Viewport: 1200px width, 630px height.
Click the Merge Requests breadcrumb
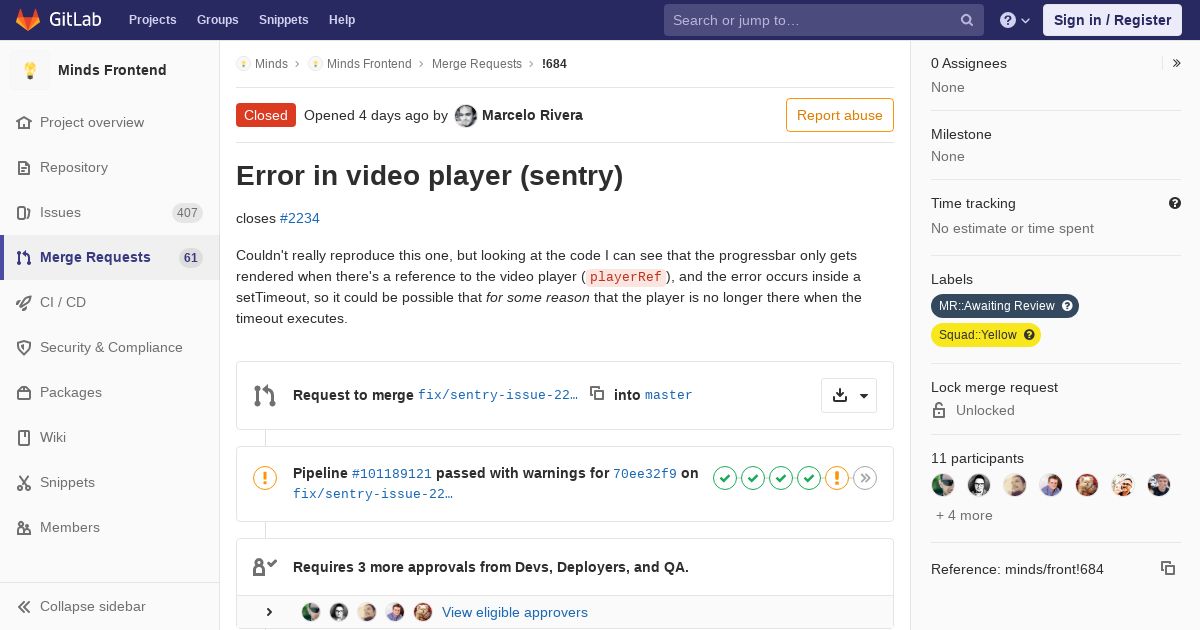[x=477, y=63]
